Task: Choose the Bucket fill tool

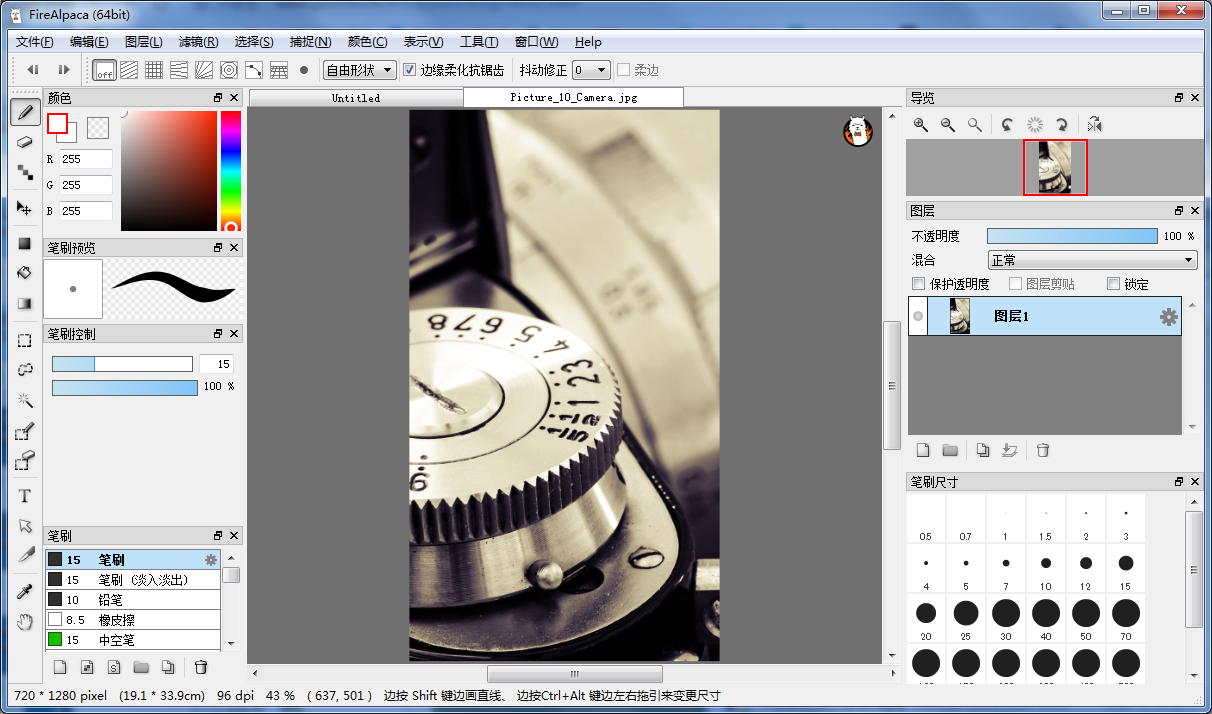Action: click(x=25, y=273)
